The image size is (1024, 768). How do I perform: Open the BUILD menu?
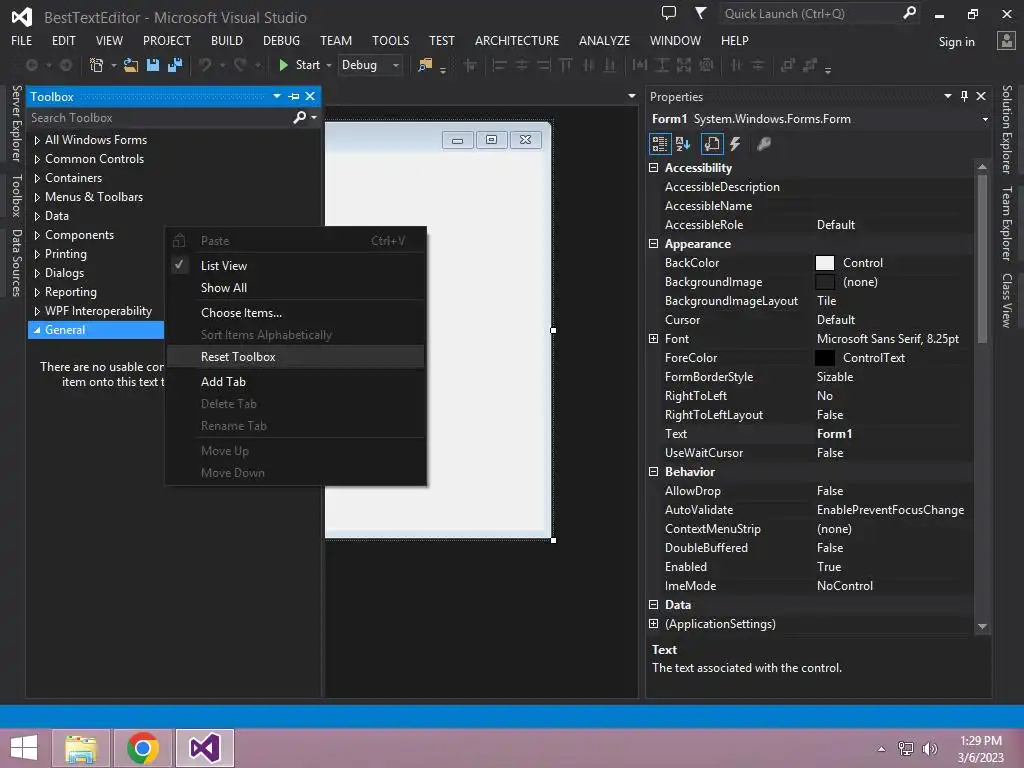[227, 40]
